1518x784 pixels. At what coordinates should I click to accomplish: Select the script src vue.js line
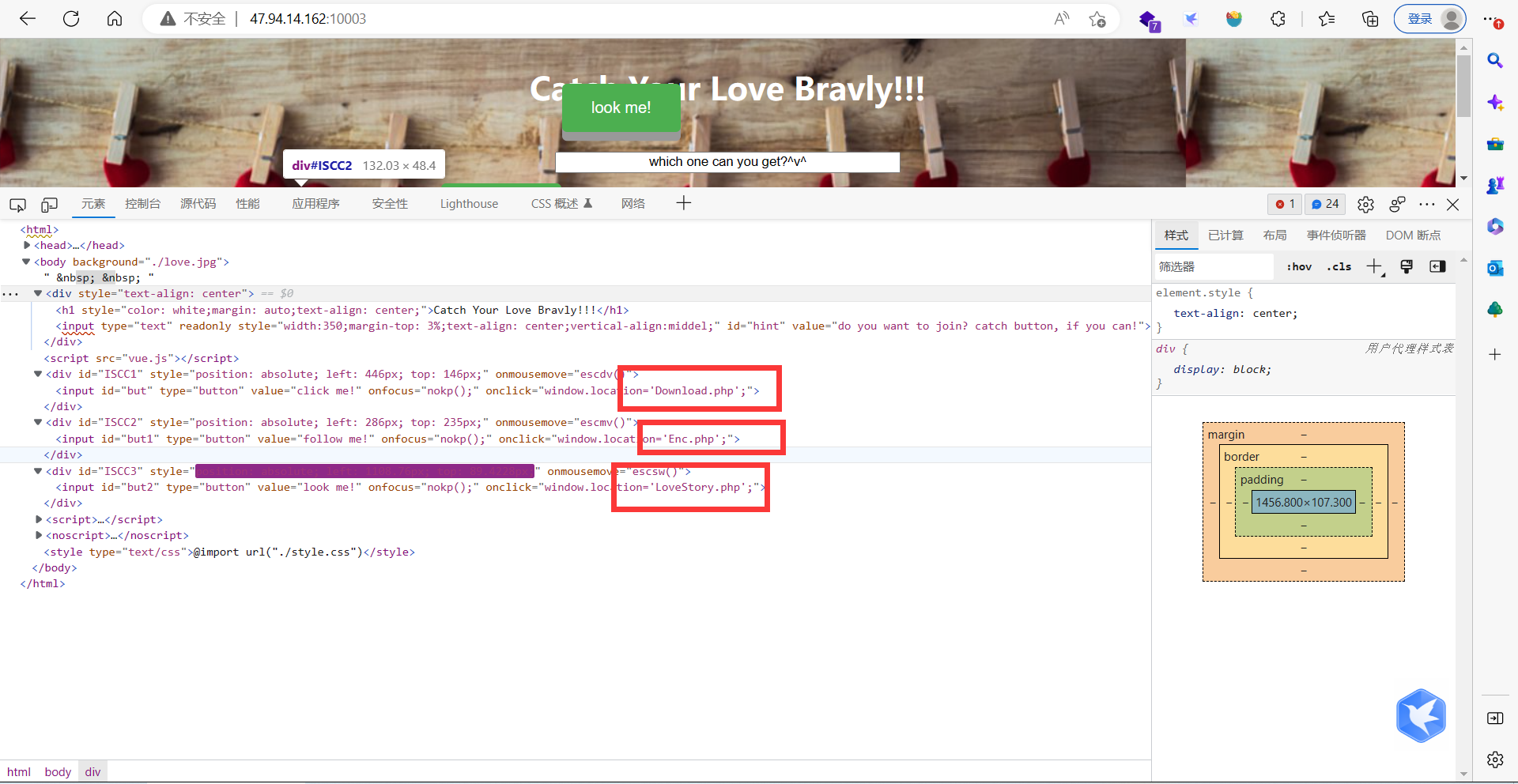point(142,358)
